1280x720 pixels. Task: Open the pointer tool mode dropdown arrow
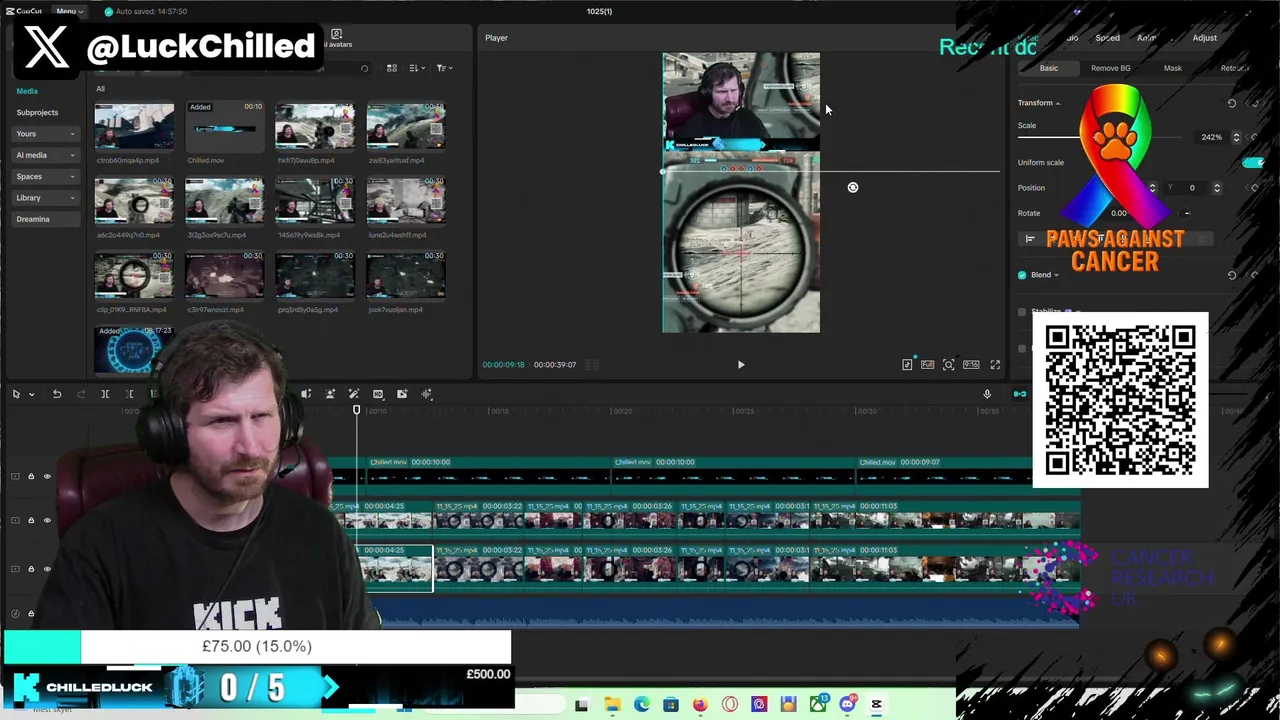pyautogui.click(x=31, y=394)
